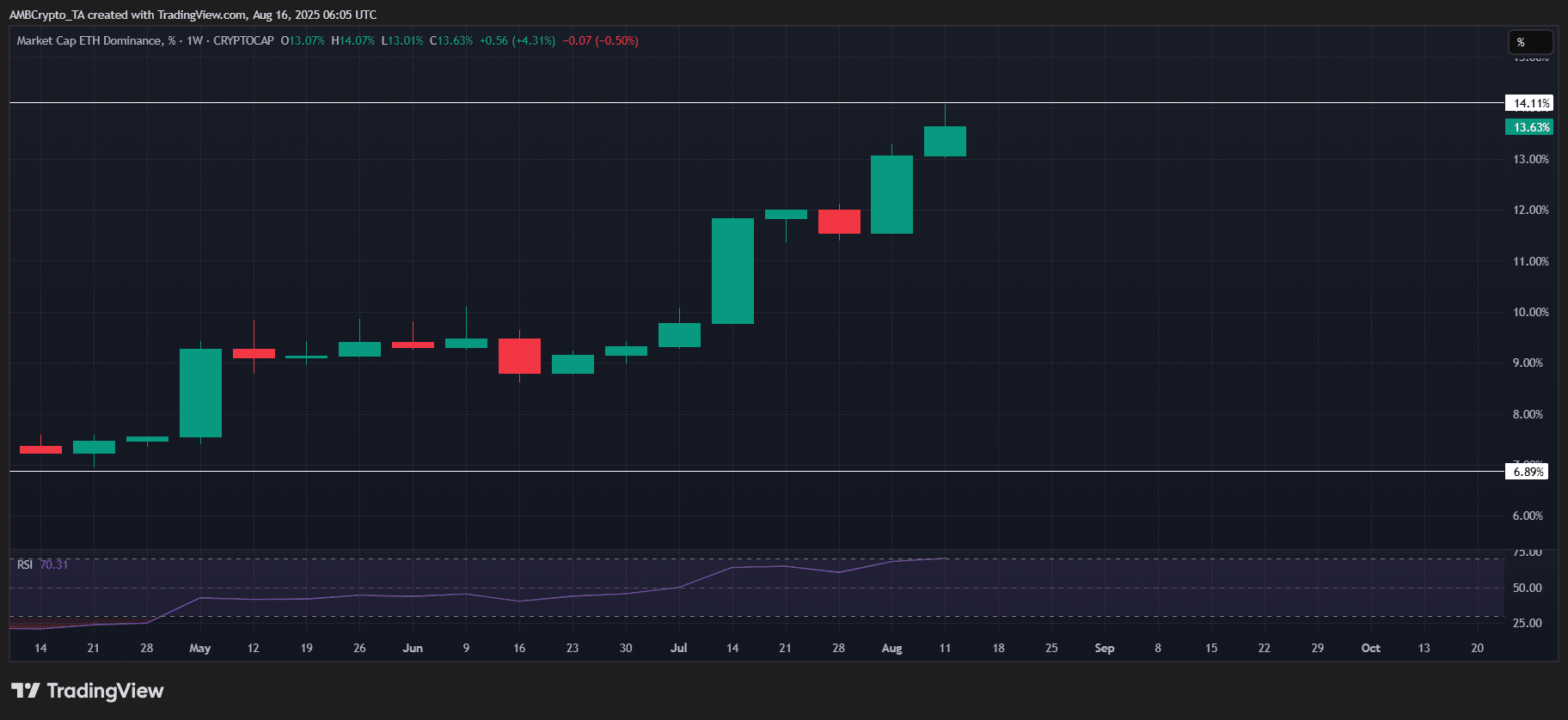Click the green 13.63% current price tag
This screenshot has height=720, width=1568.
(x=1528, y=127)
